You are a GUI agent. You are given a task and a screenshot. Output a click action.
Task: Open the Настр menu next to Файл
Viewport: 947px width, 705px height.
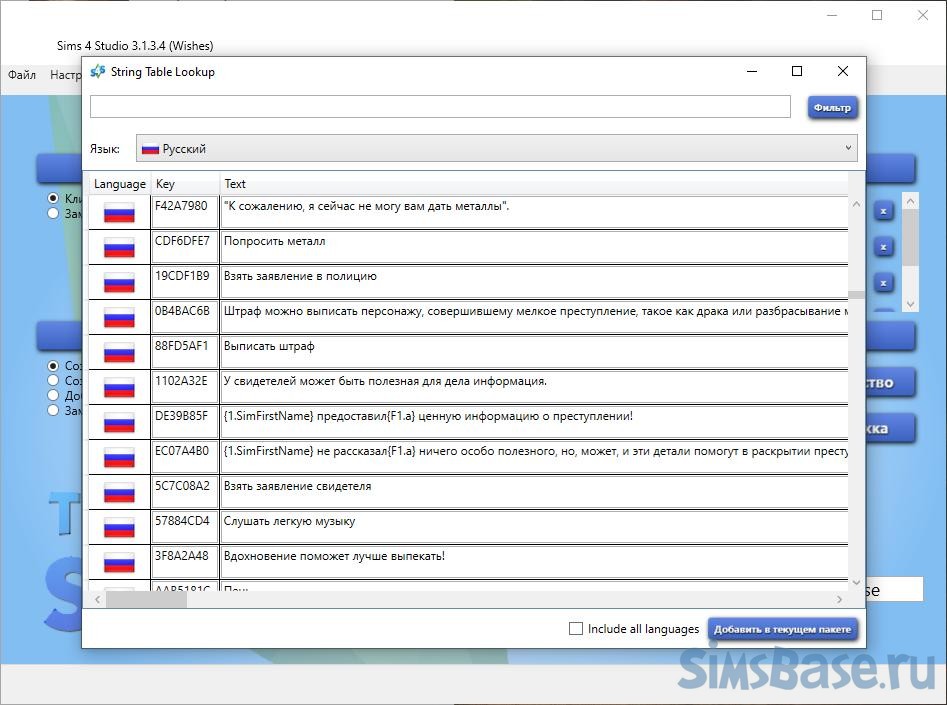point(66,75)
